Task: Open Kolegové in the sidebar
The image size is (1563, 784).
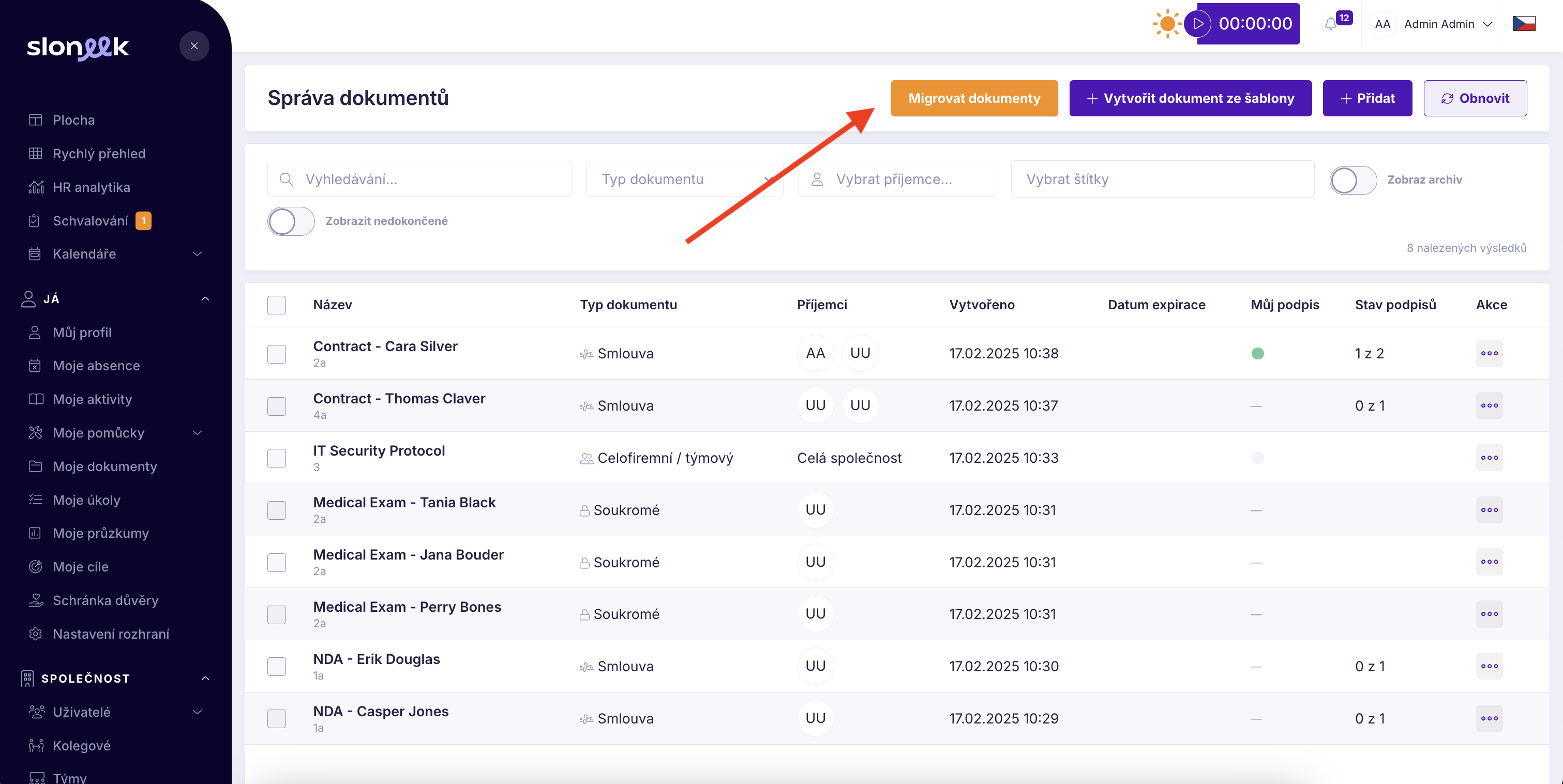Action: (x=81, y=745)
